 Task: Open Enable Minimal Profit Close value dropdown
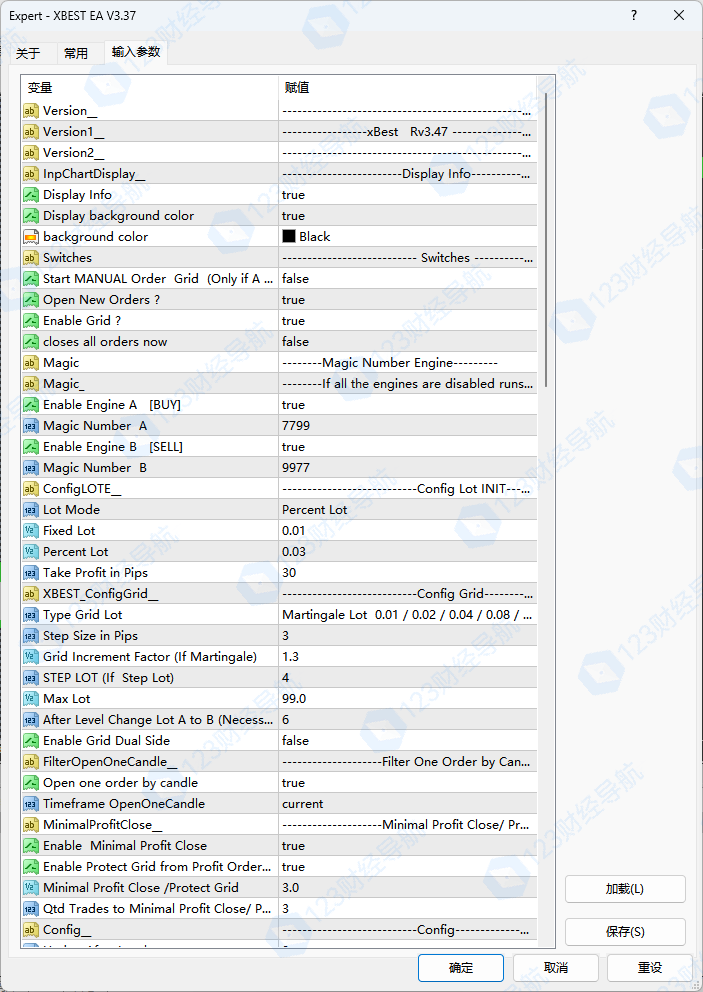[407, 846]
